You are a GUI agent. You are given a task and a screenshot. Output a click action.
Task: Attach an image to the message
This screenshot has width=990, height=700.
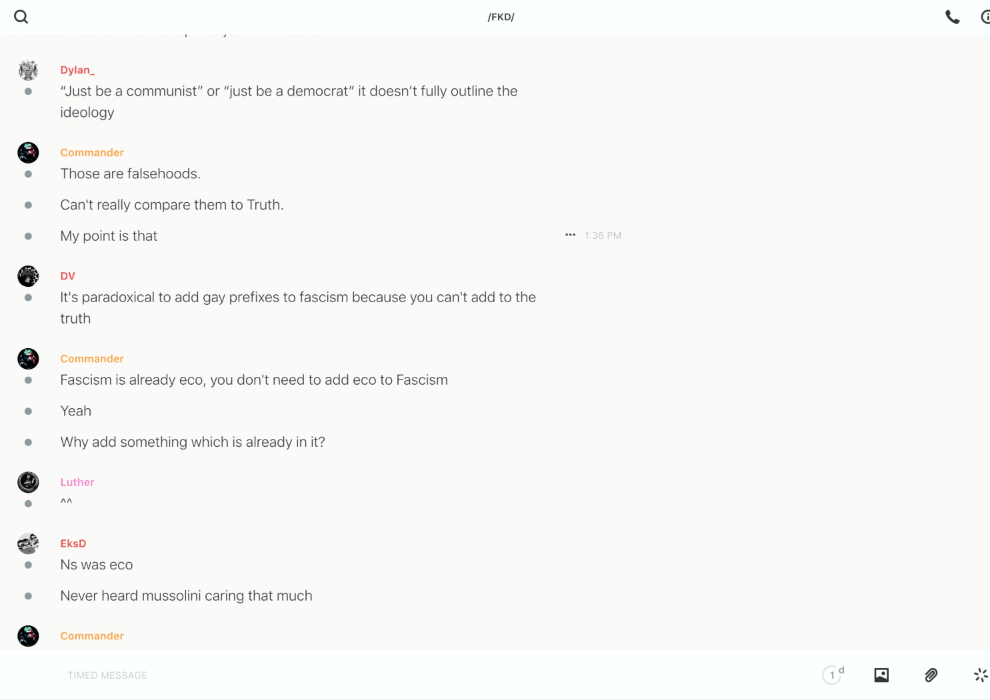point(881,675)
